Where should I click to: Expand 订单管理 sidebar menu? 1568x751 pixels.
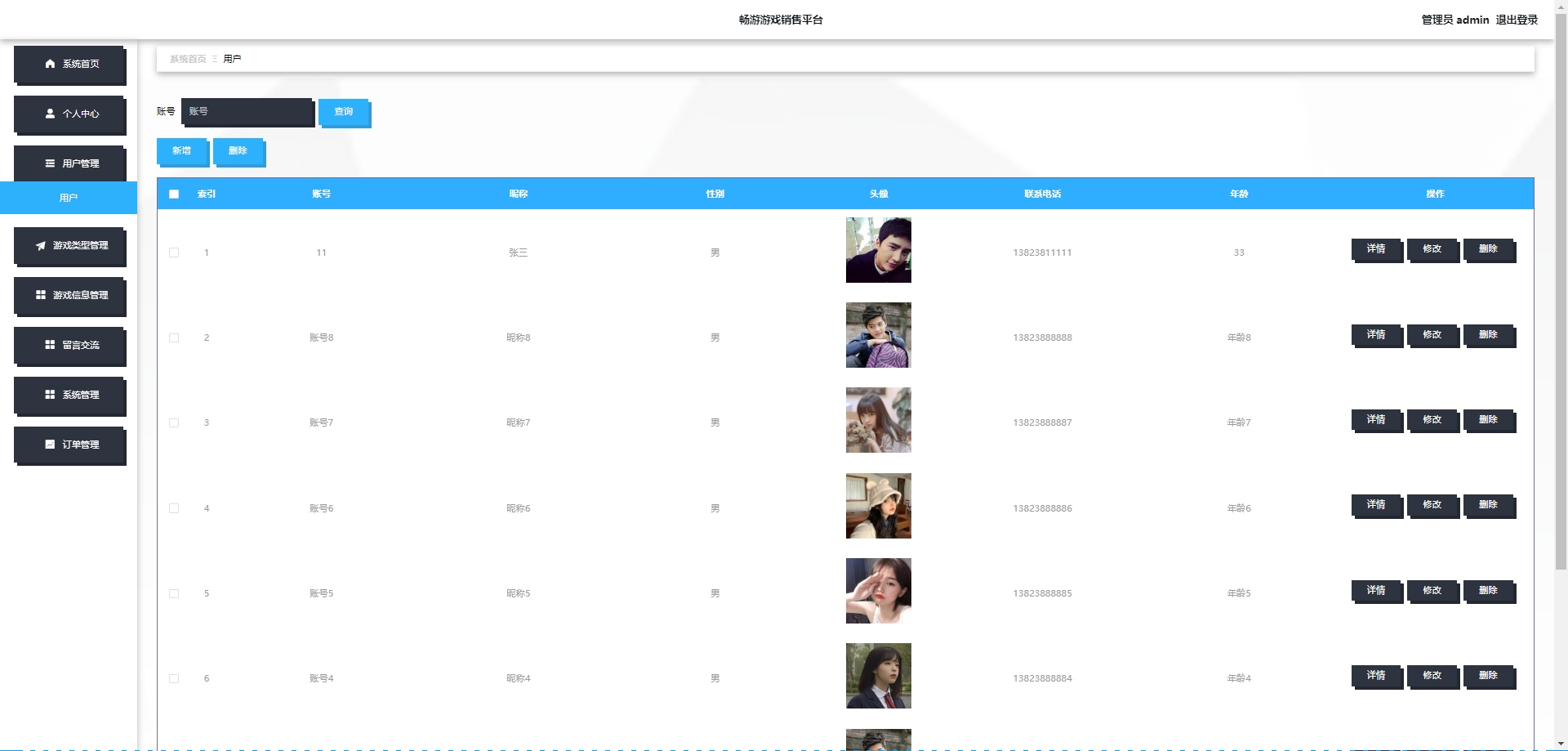pyautogui.click(x=70, y=445)
